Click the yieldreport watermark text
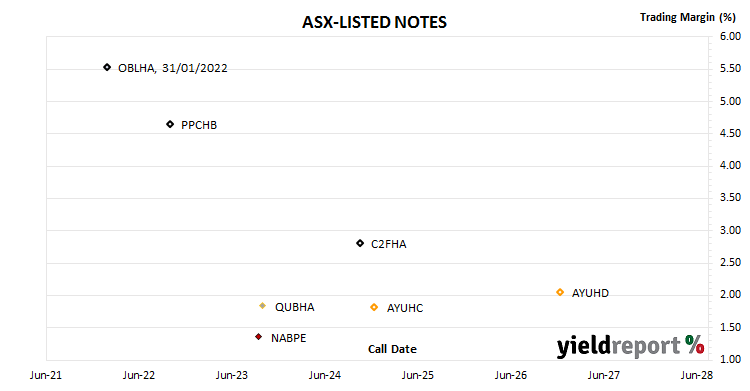Viewport: 750px width, 391px height. 618,346
